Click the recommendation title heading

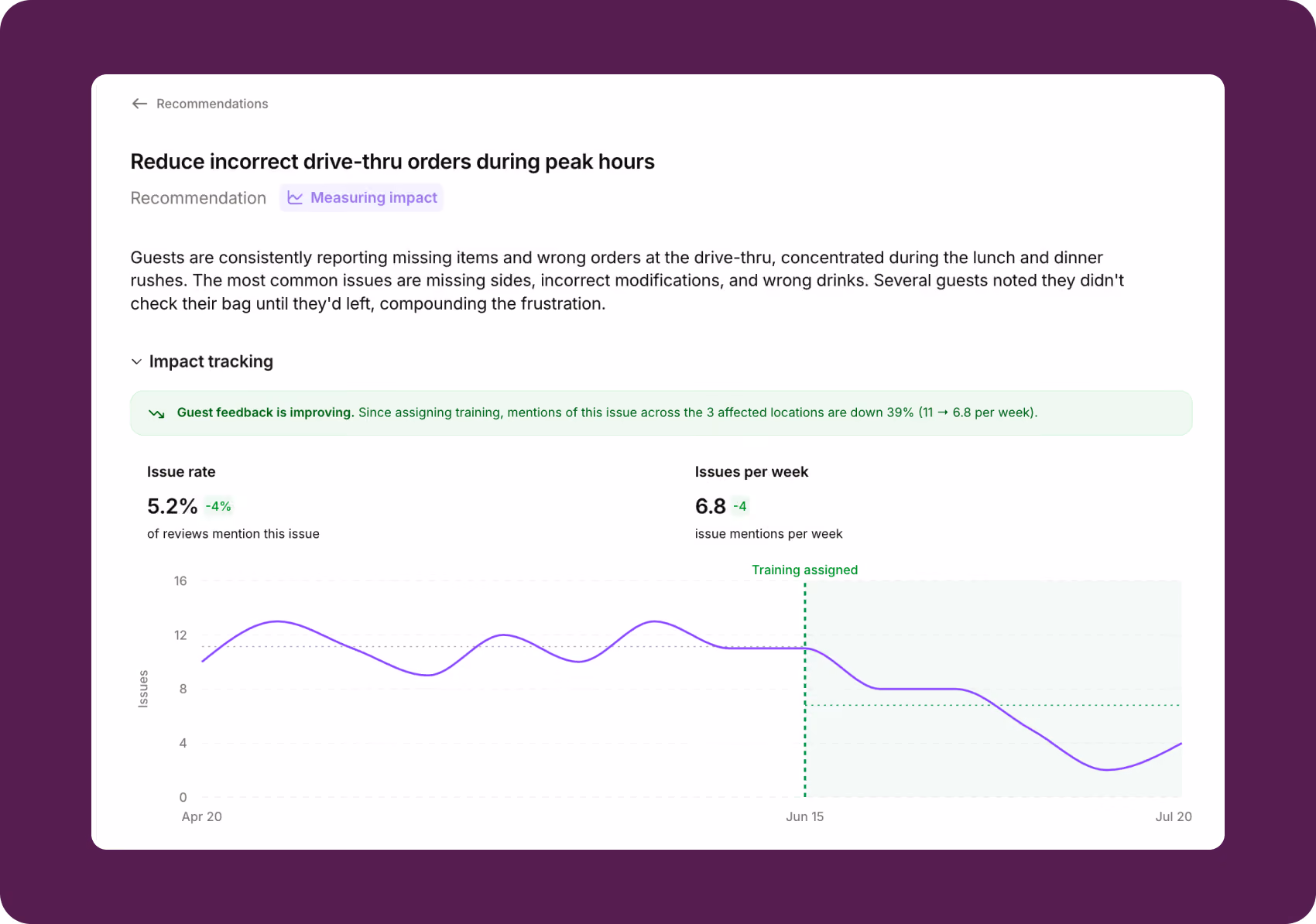click(392, 162)
